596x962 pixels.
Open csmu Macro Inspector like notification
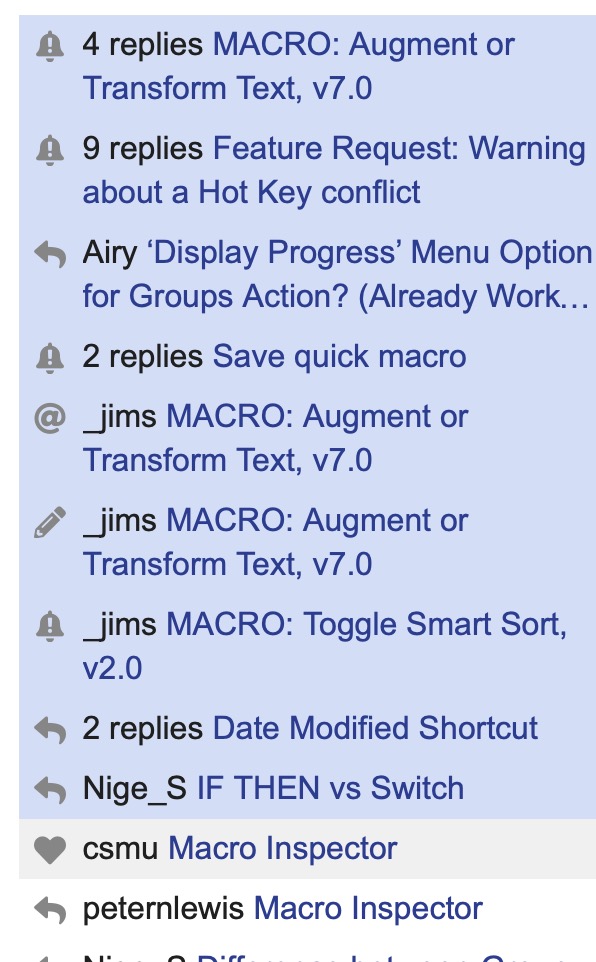point(308,848)
